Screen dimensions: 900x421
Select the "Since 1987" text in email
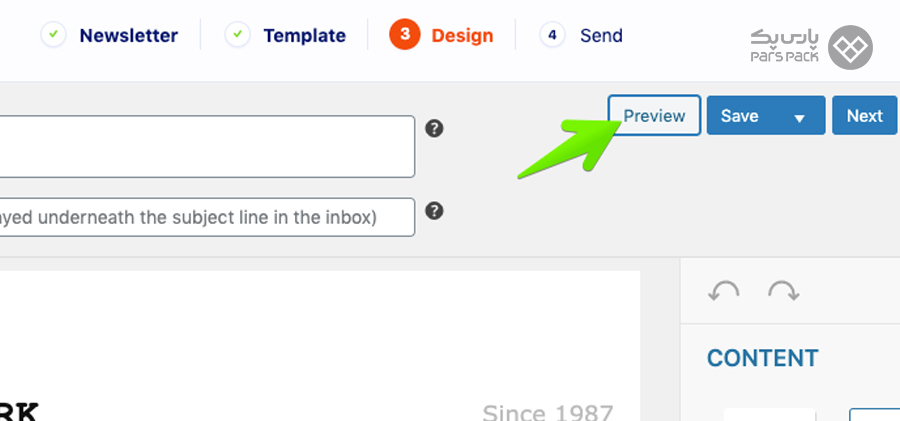[x=548, y=412]
